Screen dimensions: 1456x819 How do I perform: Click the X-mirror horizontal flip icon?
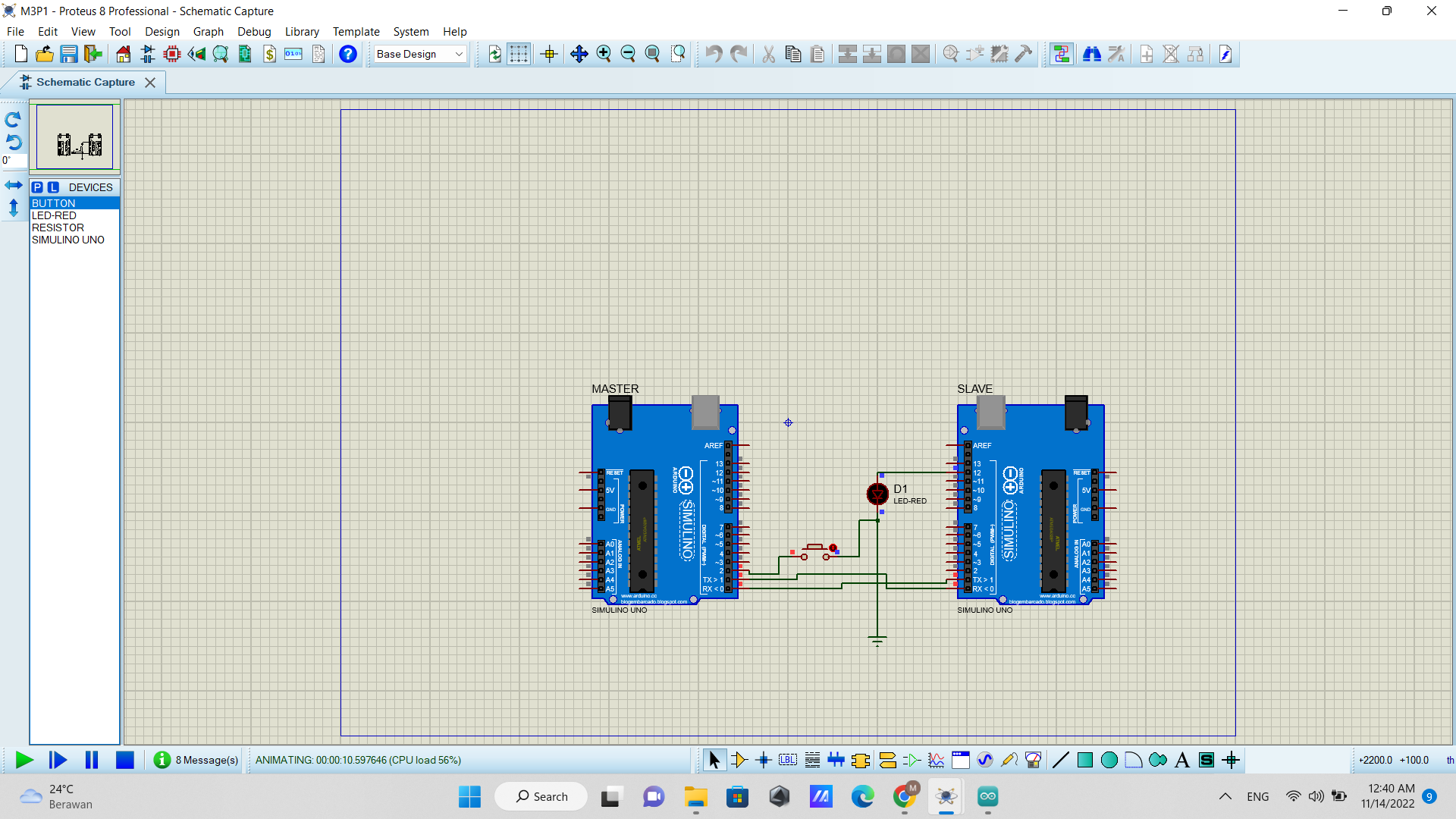[14, 185]
